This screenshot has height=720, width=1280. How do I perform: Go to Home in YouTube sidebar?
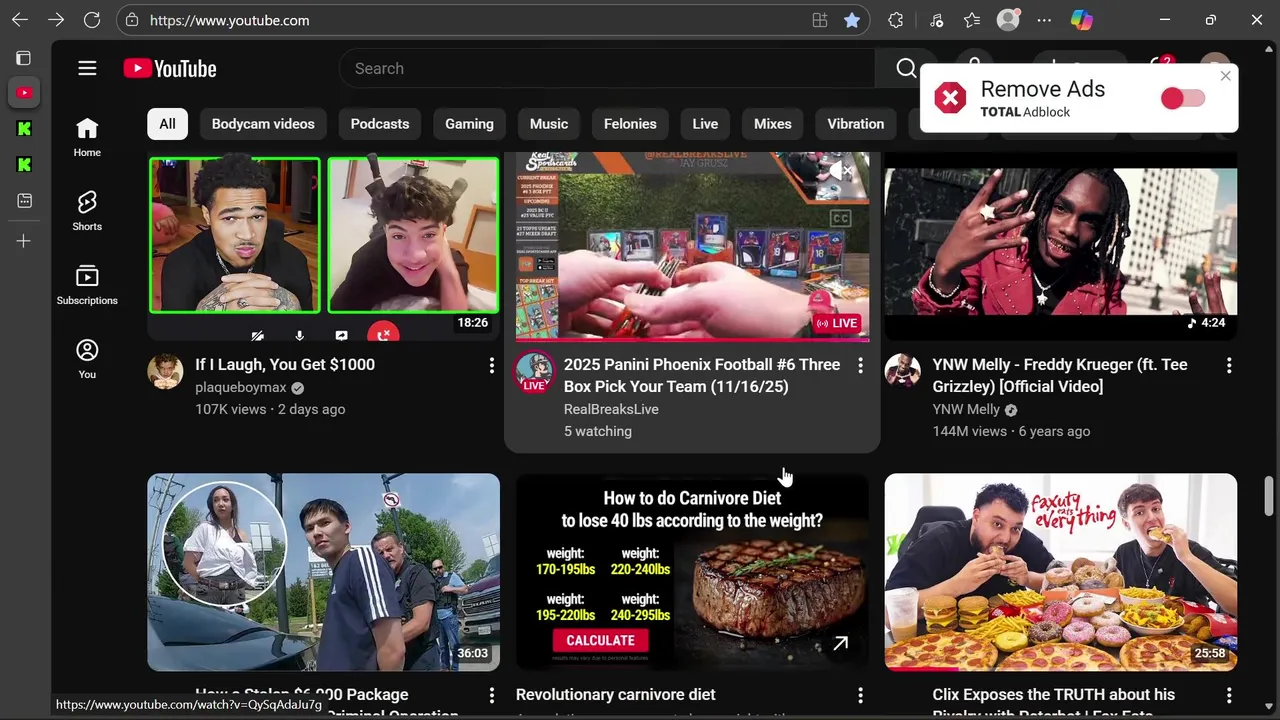click(87, 137)
